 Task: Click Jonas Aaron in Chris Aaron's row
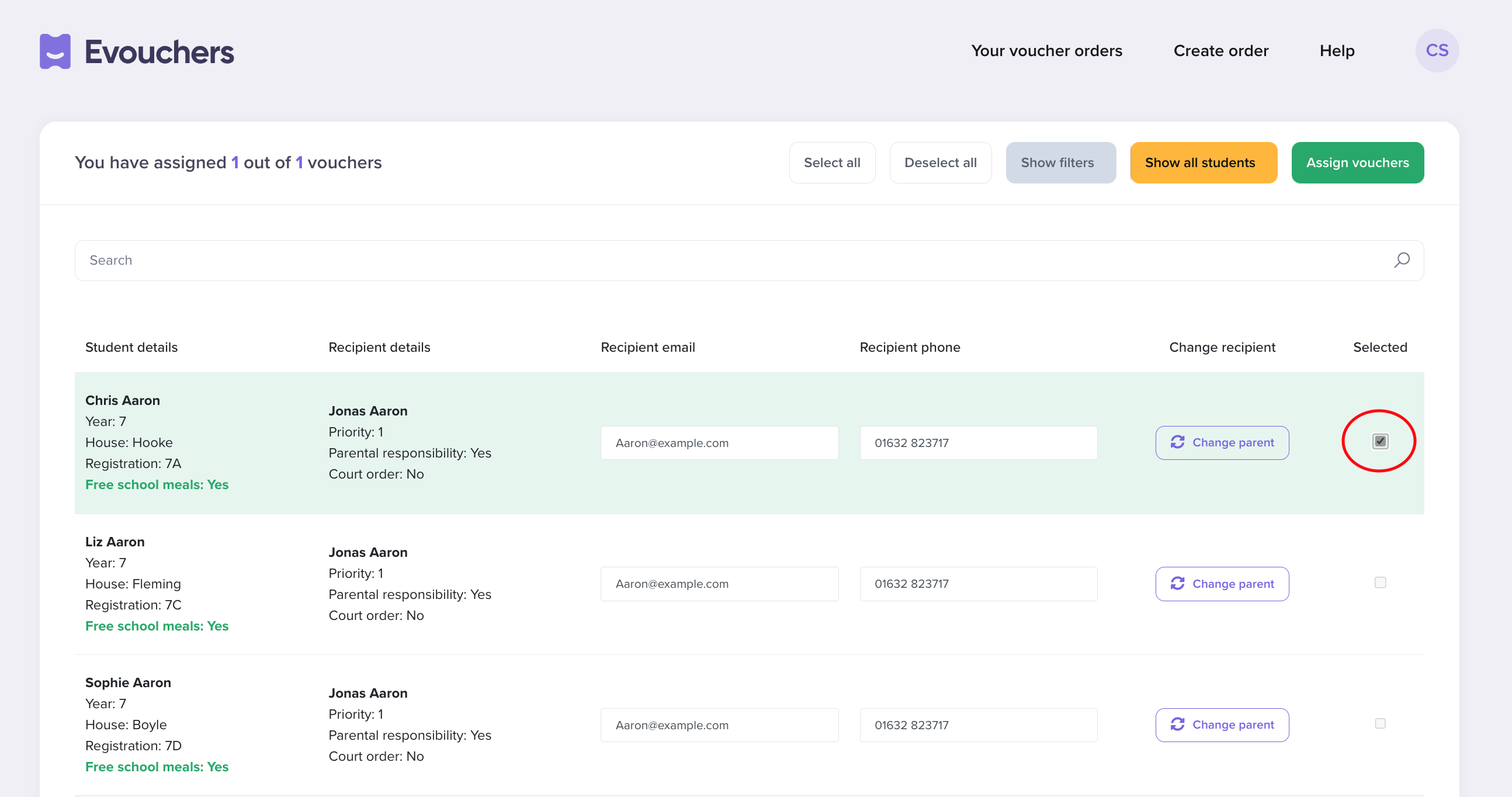pos(367,411)
